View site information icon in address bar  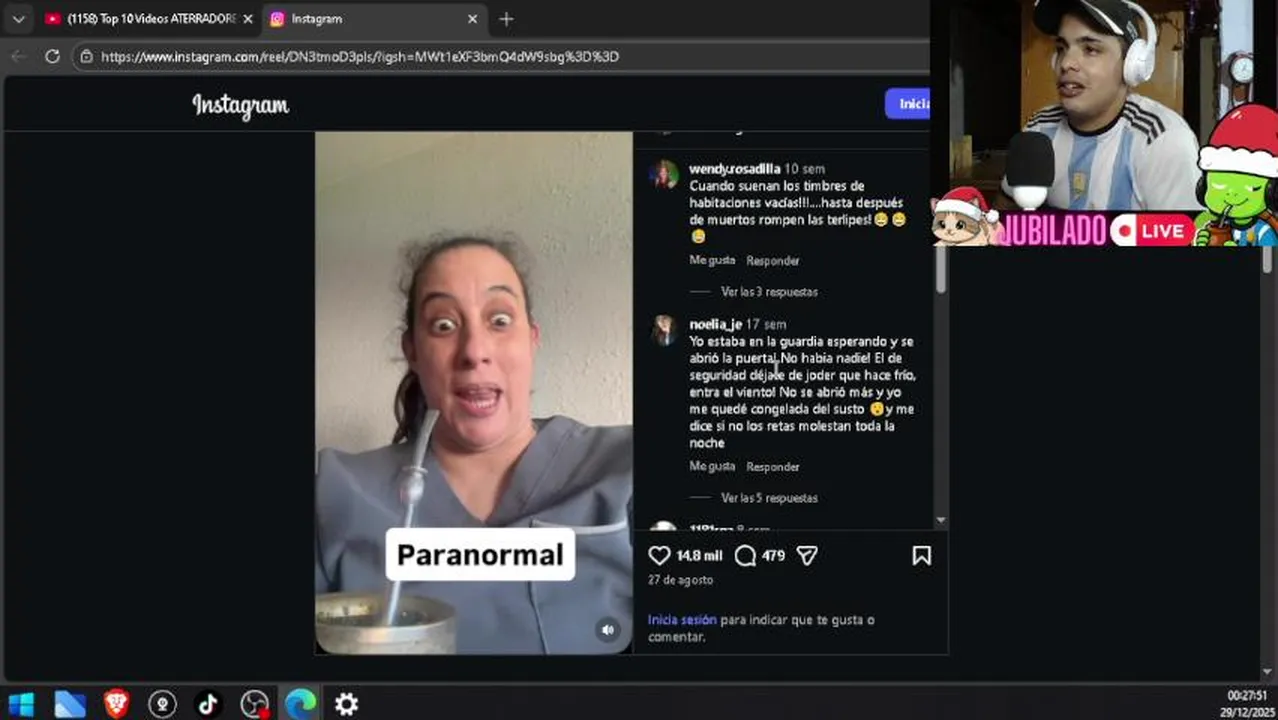pos(87,57)
